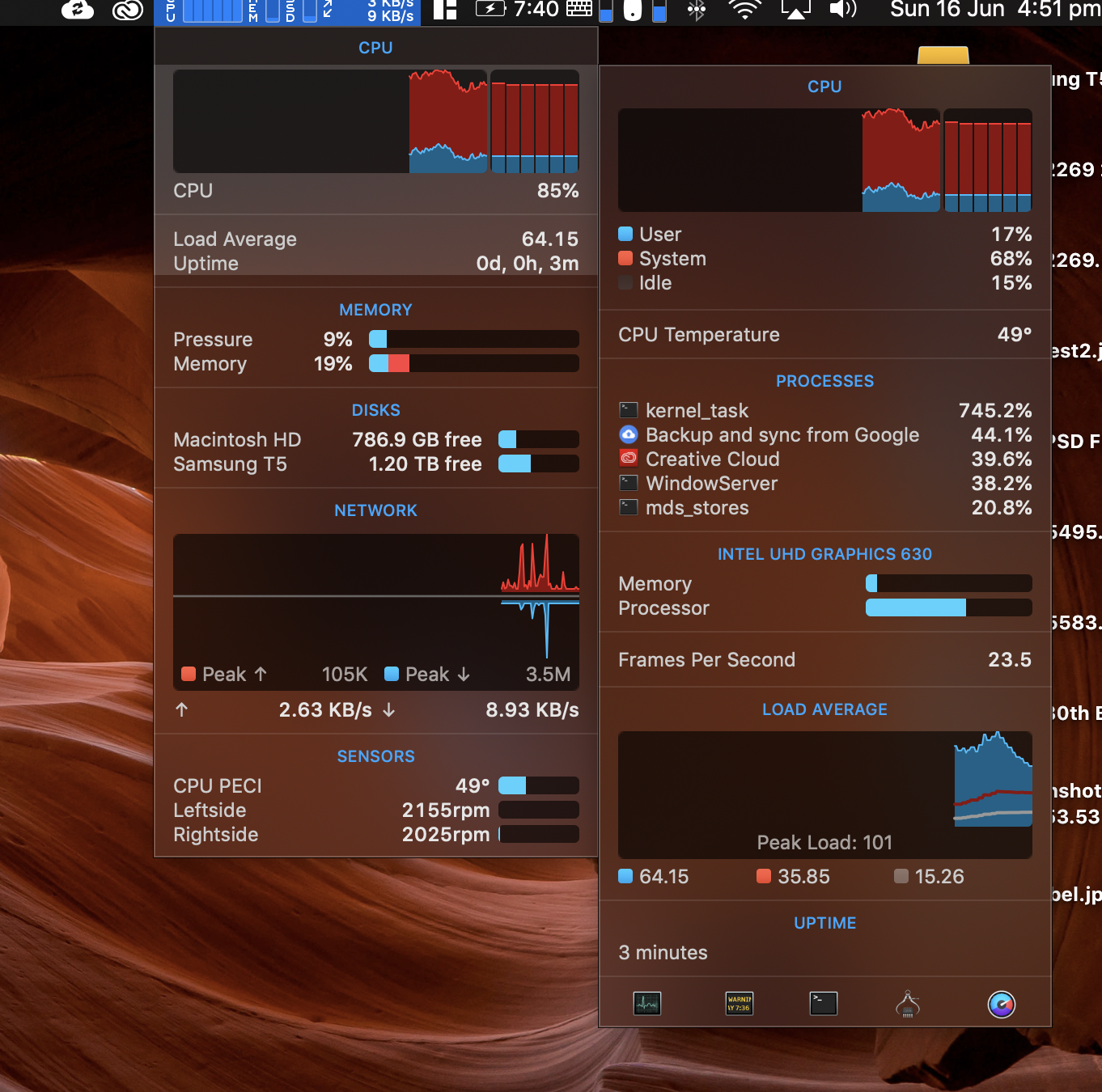Click the Rightside fan 2025rpm row
This screenshot has width=1102, height=1092.
click(376, 835)
